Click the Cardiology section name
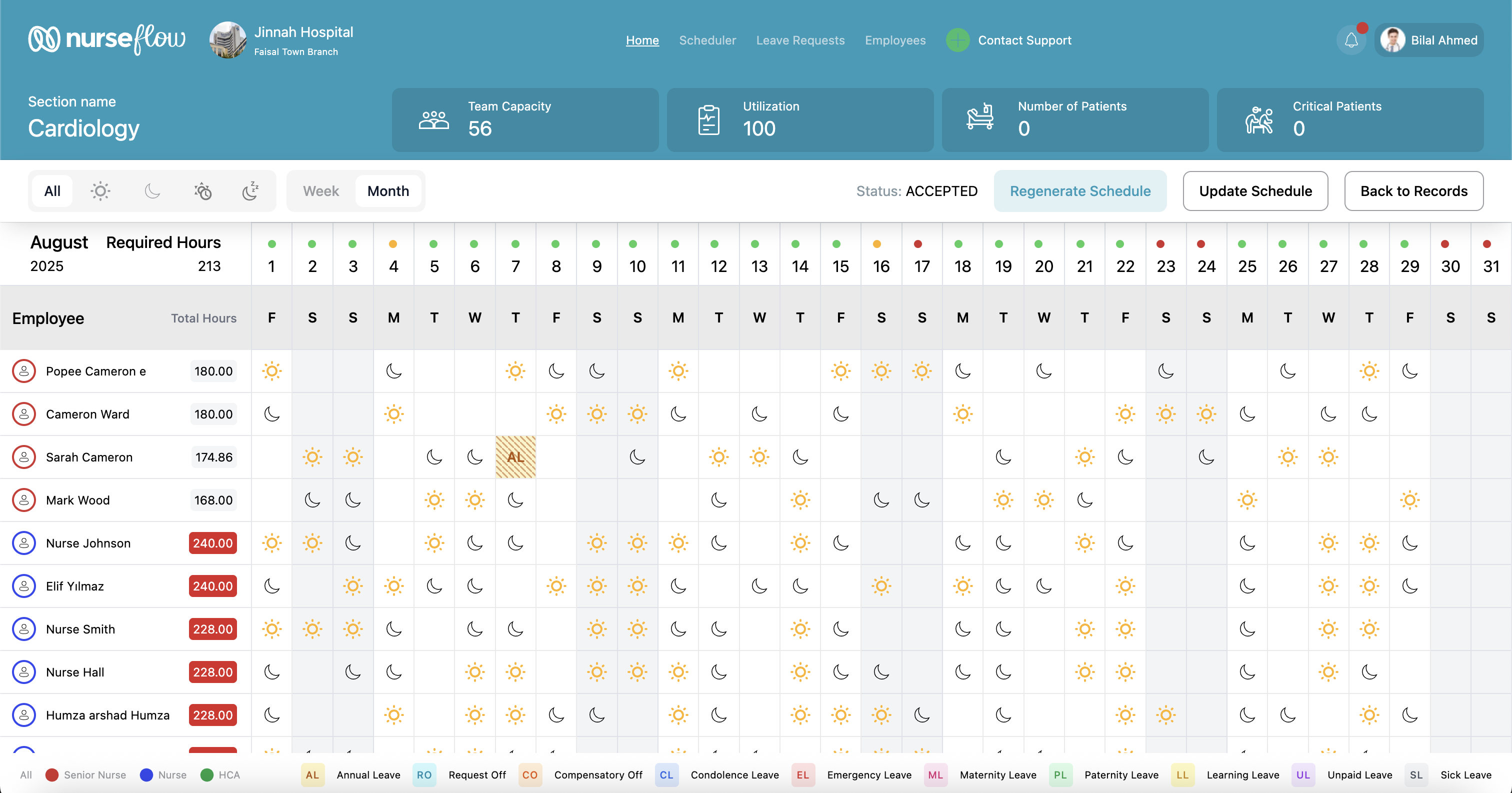This screenshot has height=793, width=1512. pos(83,128)
